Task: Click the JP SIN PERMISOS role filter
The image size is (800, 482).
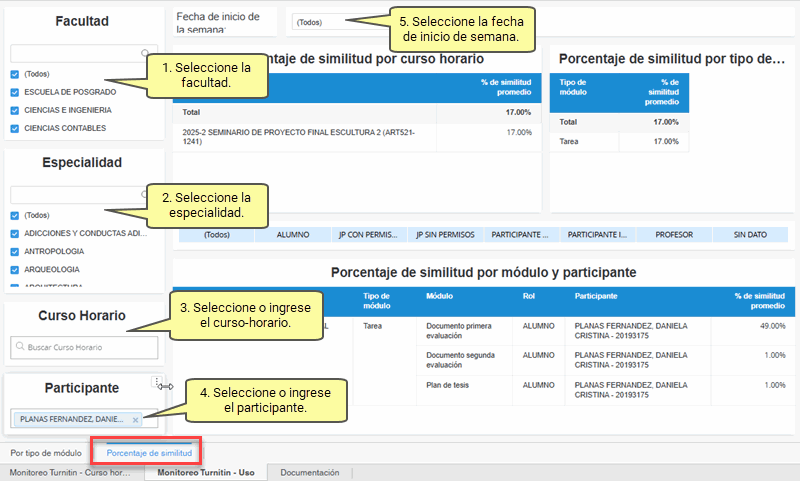Action: point(445,235)
